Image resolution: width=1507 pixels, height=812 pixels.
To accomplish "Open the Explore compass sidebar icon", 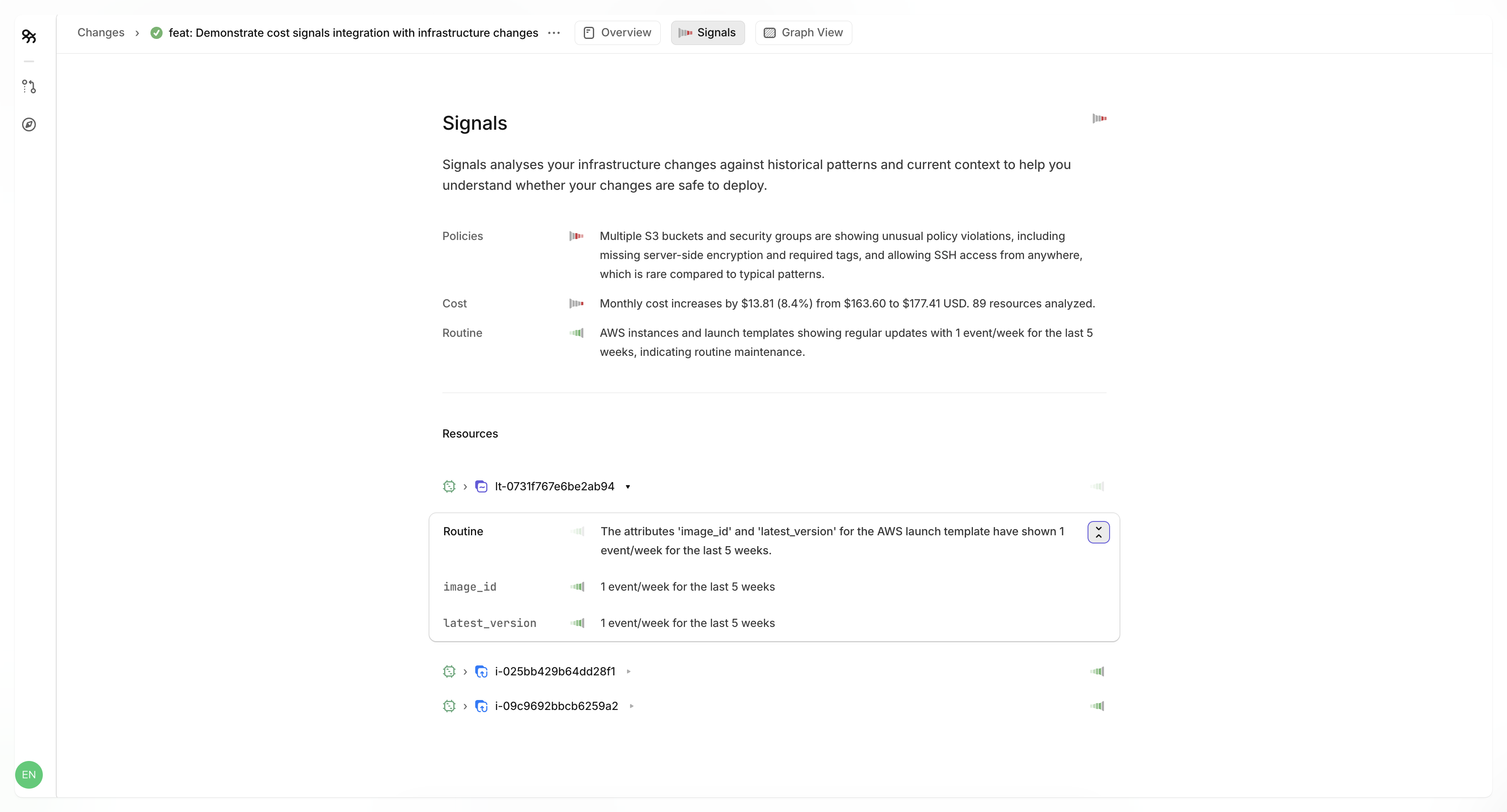I will [x=29, y=125].
